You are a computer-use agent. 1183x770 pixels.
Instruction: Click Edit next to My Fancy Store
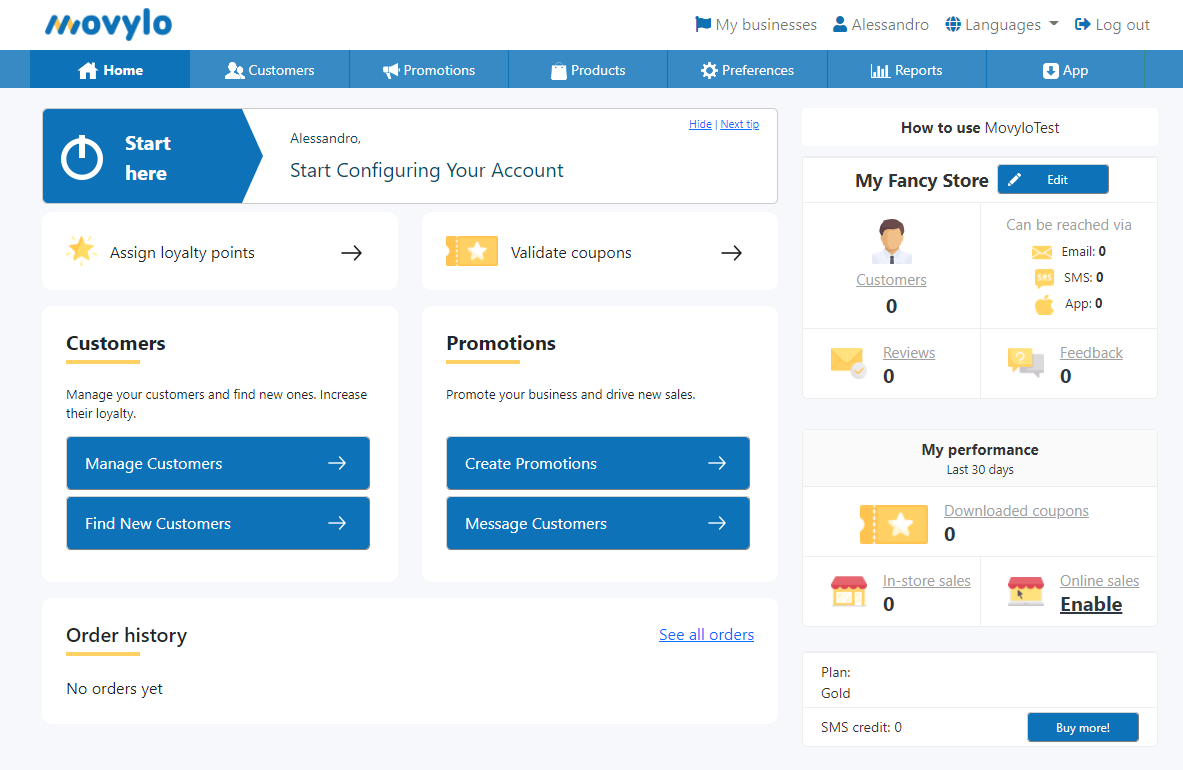[1053, 179]
